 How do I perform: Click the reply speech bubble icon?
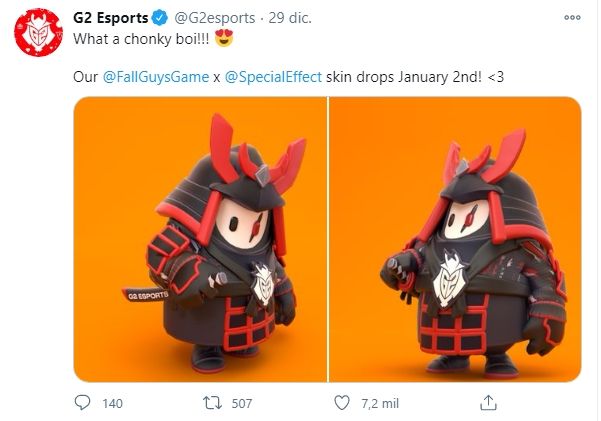click(82, 403)
